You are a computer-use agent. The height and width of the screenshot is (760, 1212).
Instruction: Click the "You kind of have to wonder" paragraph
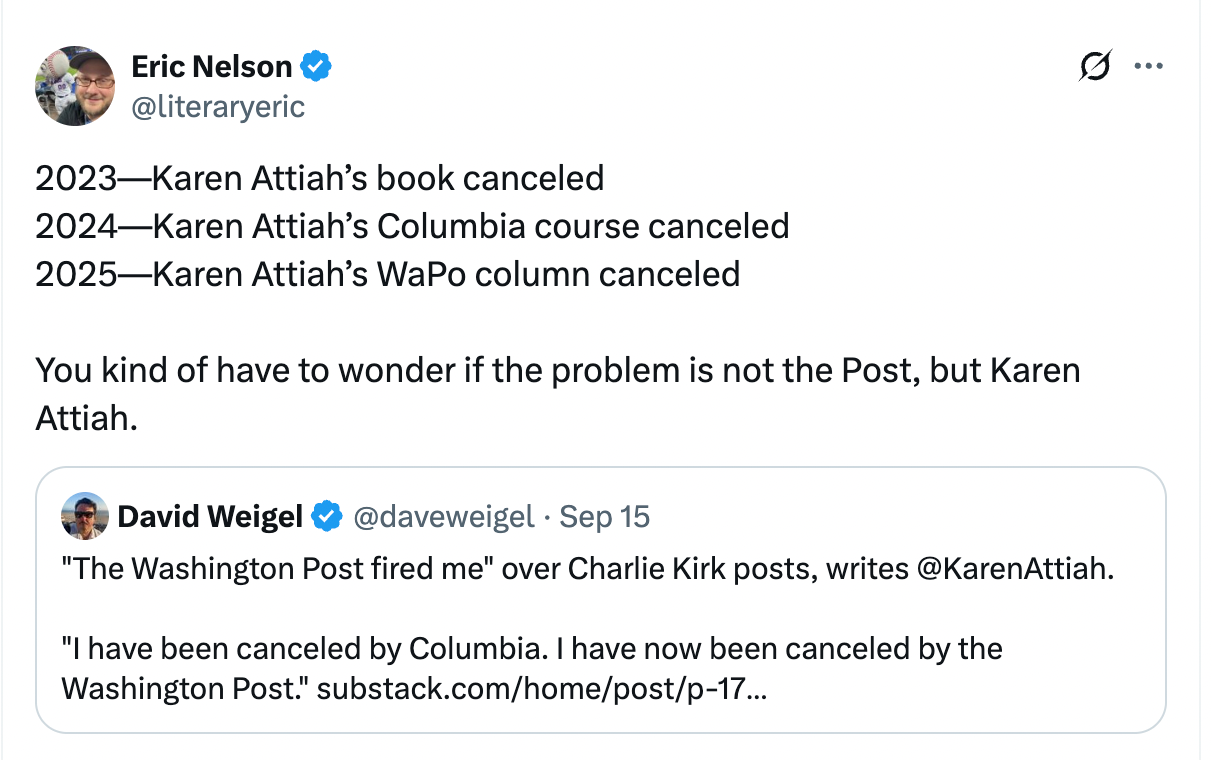click(558, 394)
